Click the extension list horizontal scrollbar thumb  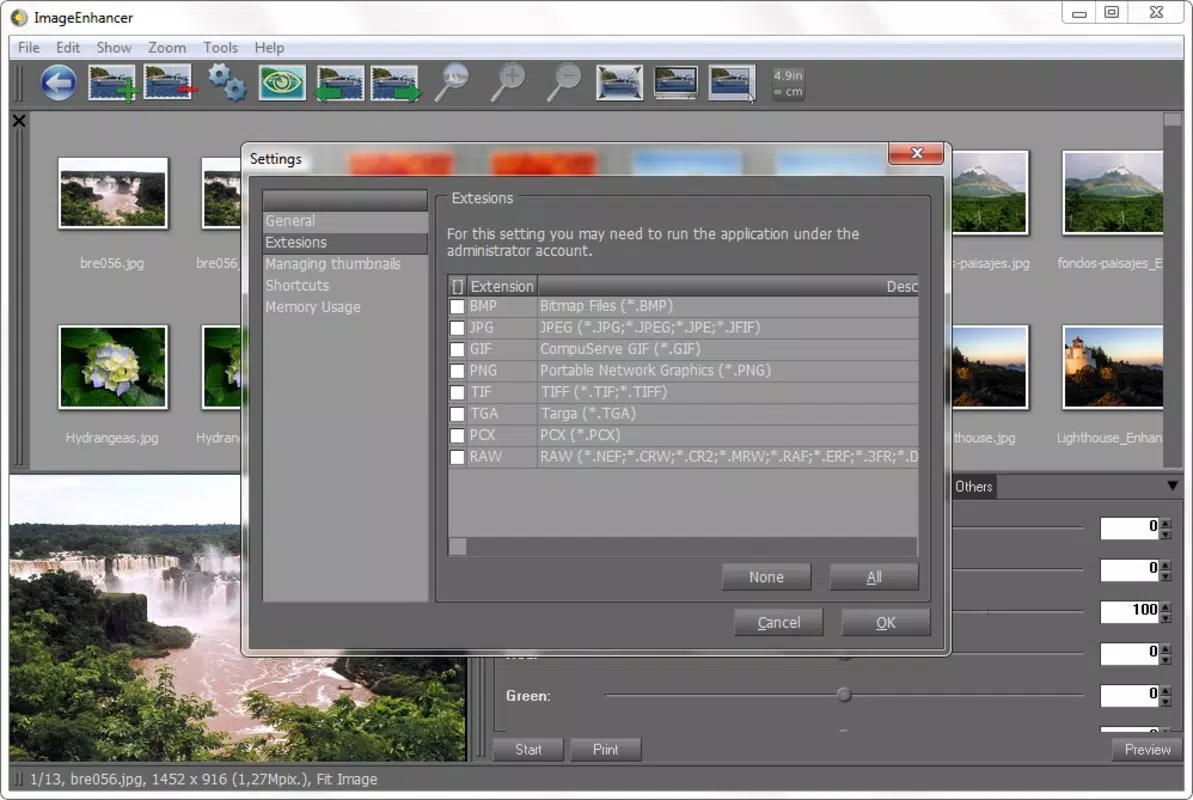(457, 546)
